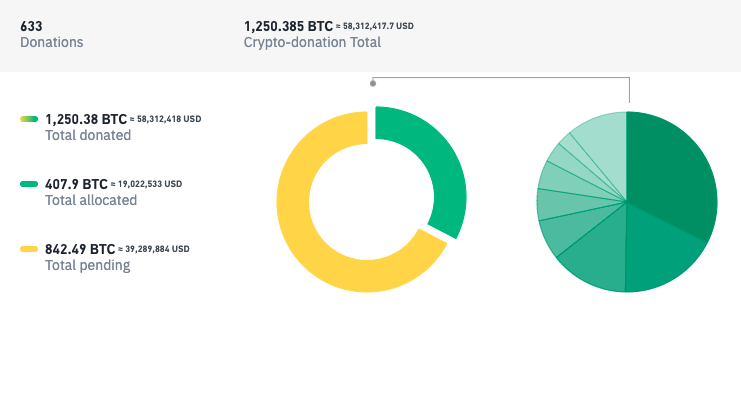Click the 'Total donated' label
Image resolution: width=741 pixels, height=393 pixels.
pos(88,135)
